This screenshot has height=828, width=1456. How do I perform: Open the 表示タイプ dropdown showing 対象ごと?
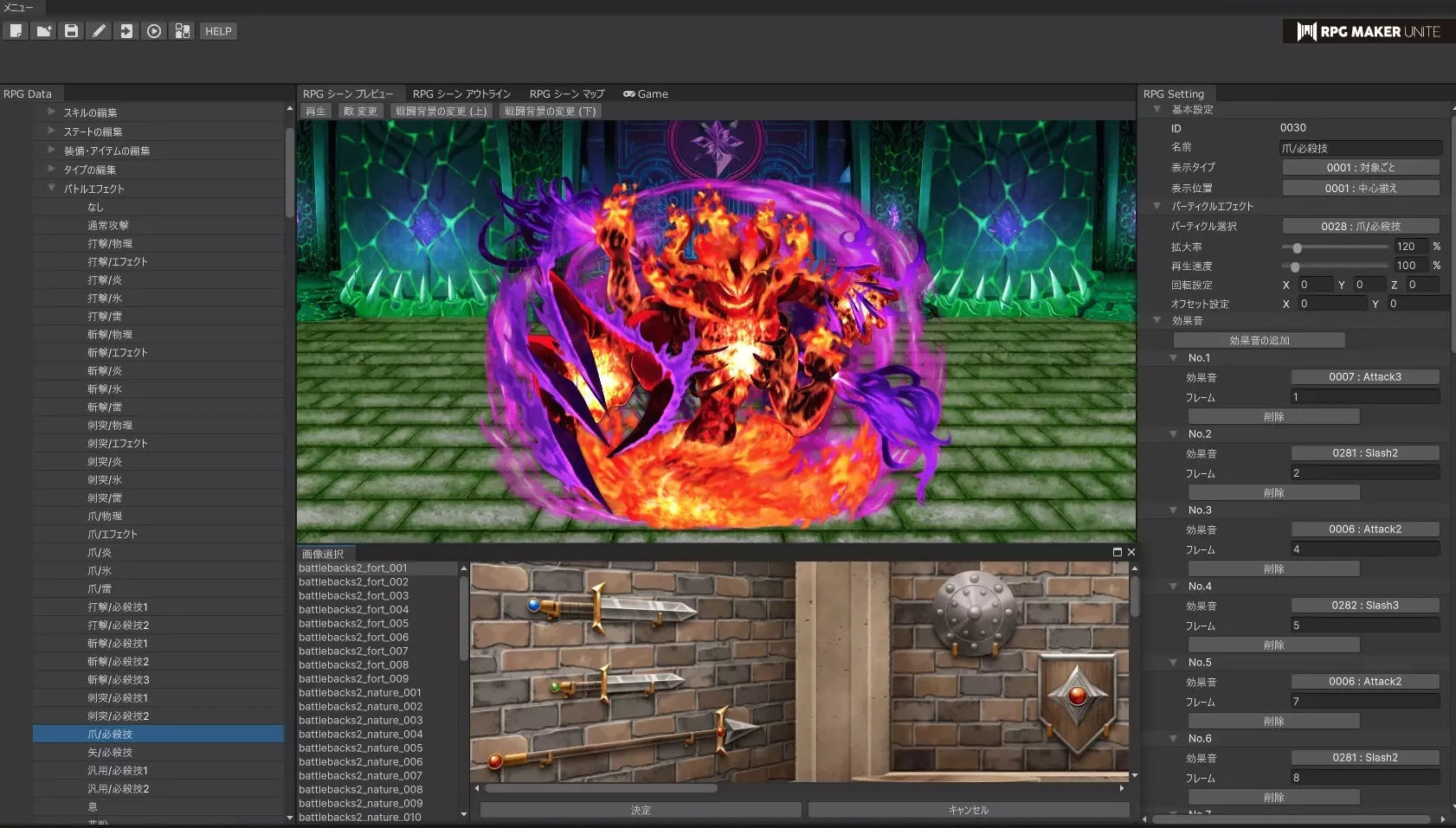[1360, 167]
